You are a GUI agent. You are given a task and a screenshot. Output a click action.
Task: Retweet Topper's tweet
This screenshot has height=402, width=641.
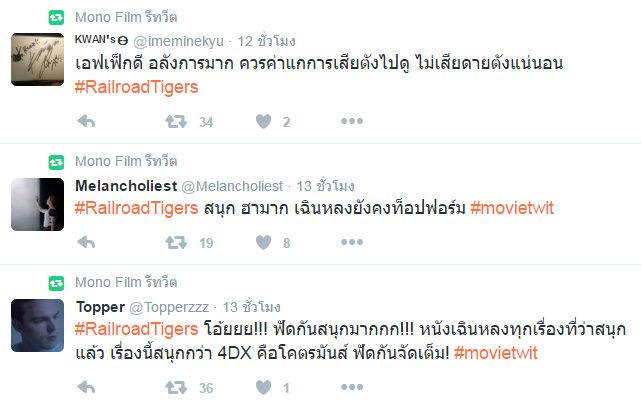point(176,387)
